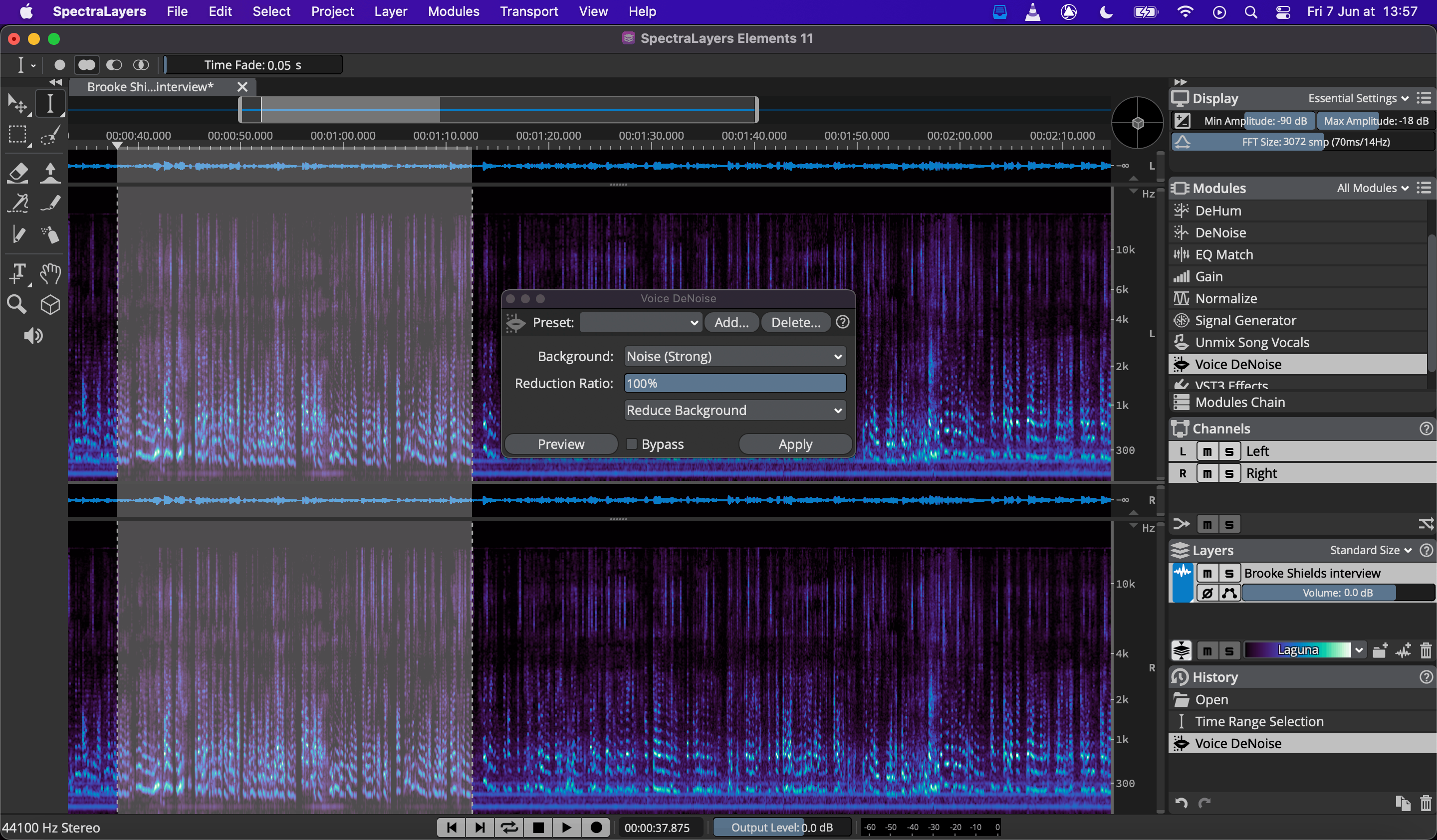Click the Preview button
The width and height of the screenshot is (1437, 840).
point(561,444)
